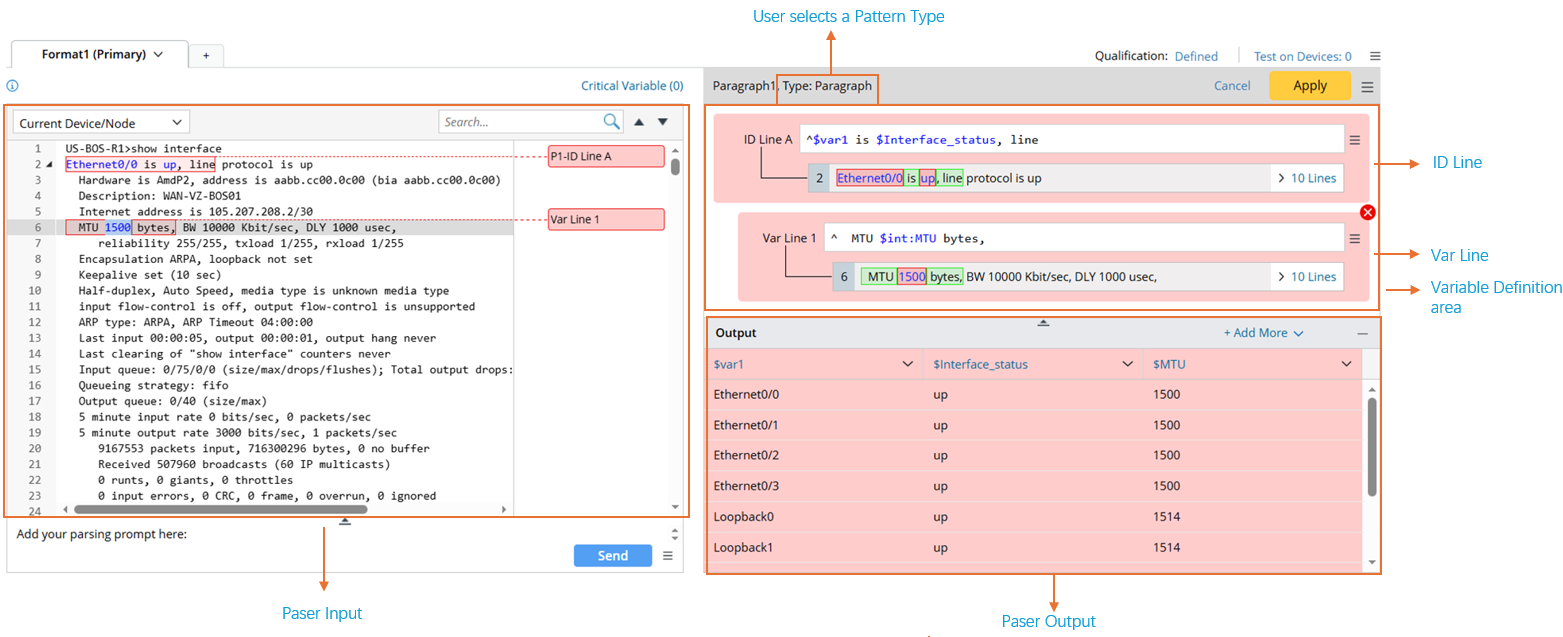Screen dimensions: 1563x637
Task: Jump to previous search match arrow
Action: tap(639, 122)
